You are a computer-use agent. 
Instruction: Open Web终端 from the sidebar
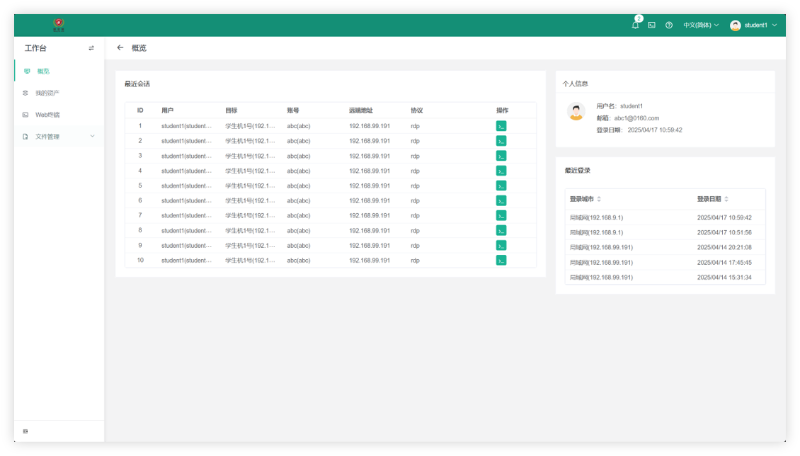point(48,115)
